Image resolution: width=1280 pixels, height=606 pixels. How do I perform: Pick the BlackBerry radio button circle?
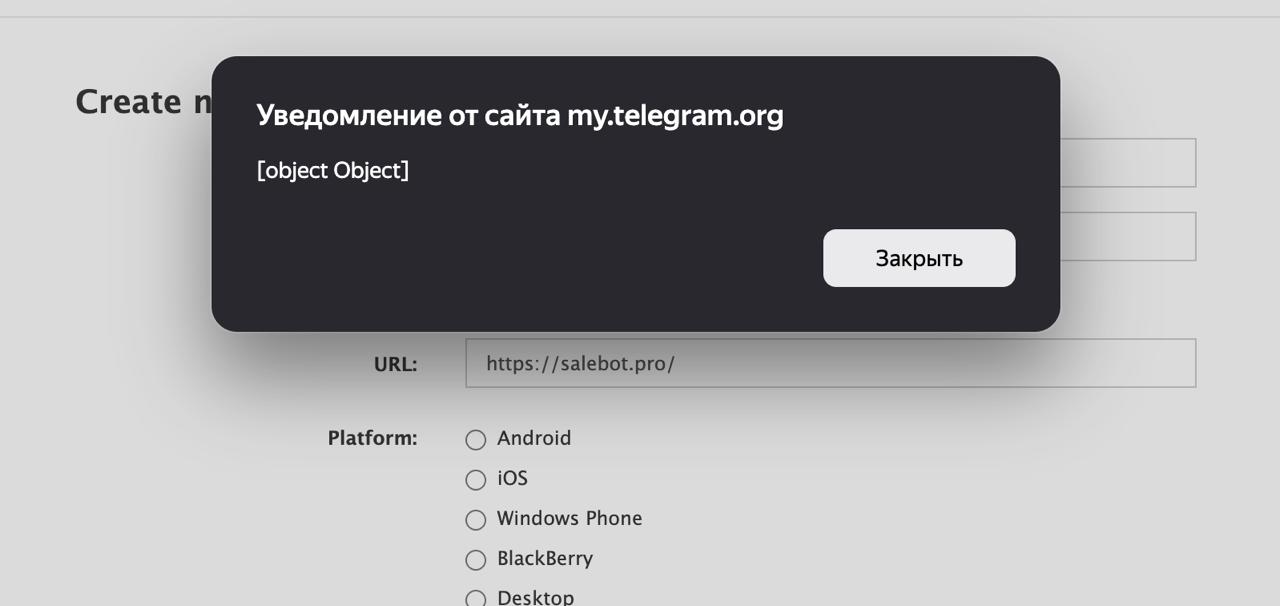[476, 560]
